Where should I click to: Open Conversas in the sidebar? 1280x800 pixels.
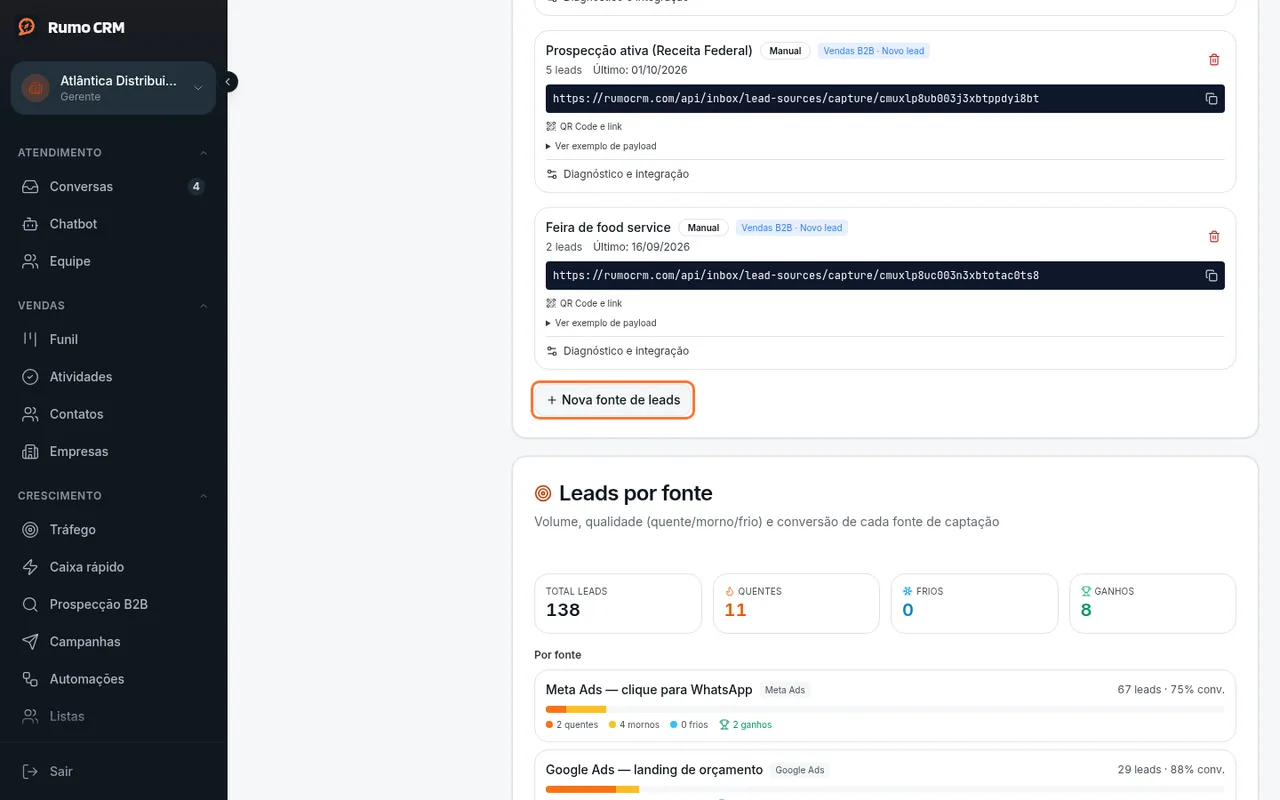[113, 187]
